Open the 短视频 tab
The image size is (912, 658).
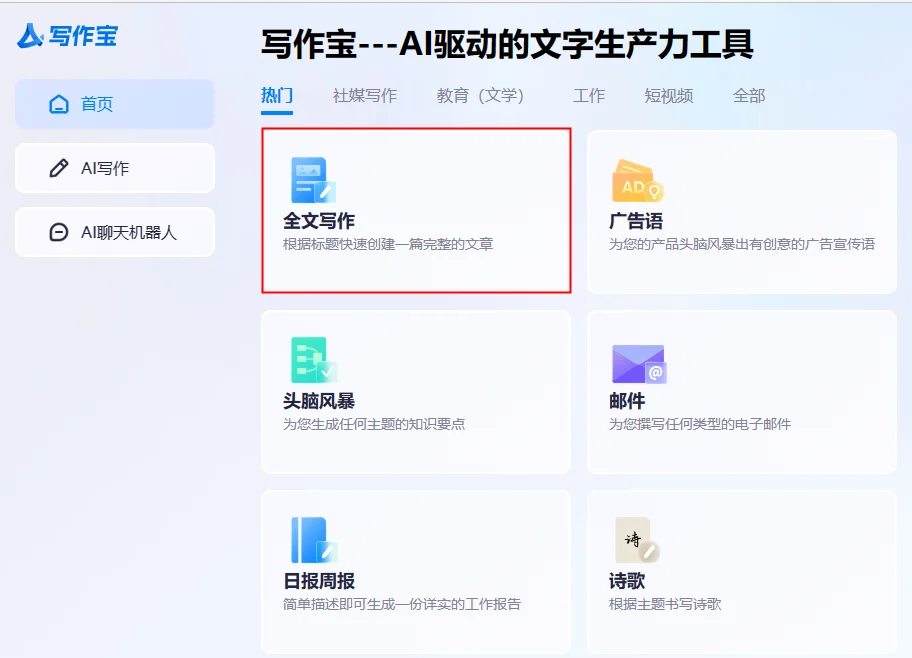pyautogui.click(x=668, y=95)
